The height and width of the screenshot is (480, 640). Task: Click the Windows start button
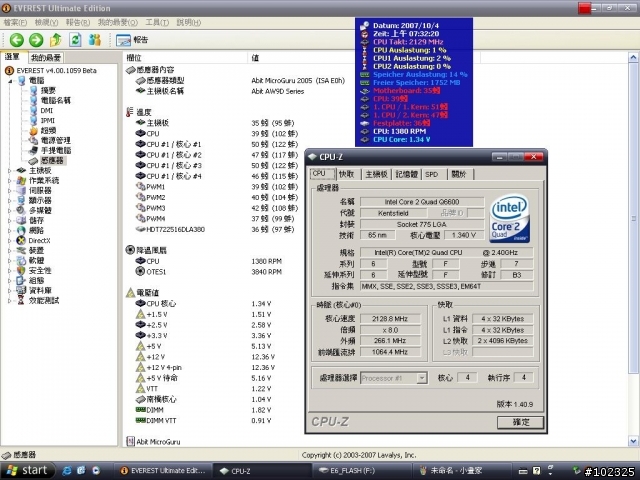coord(28,471)
